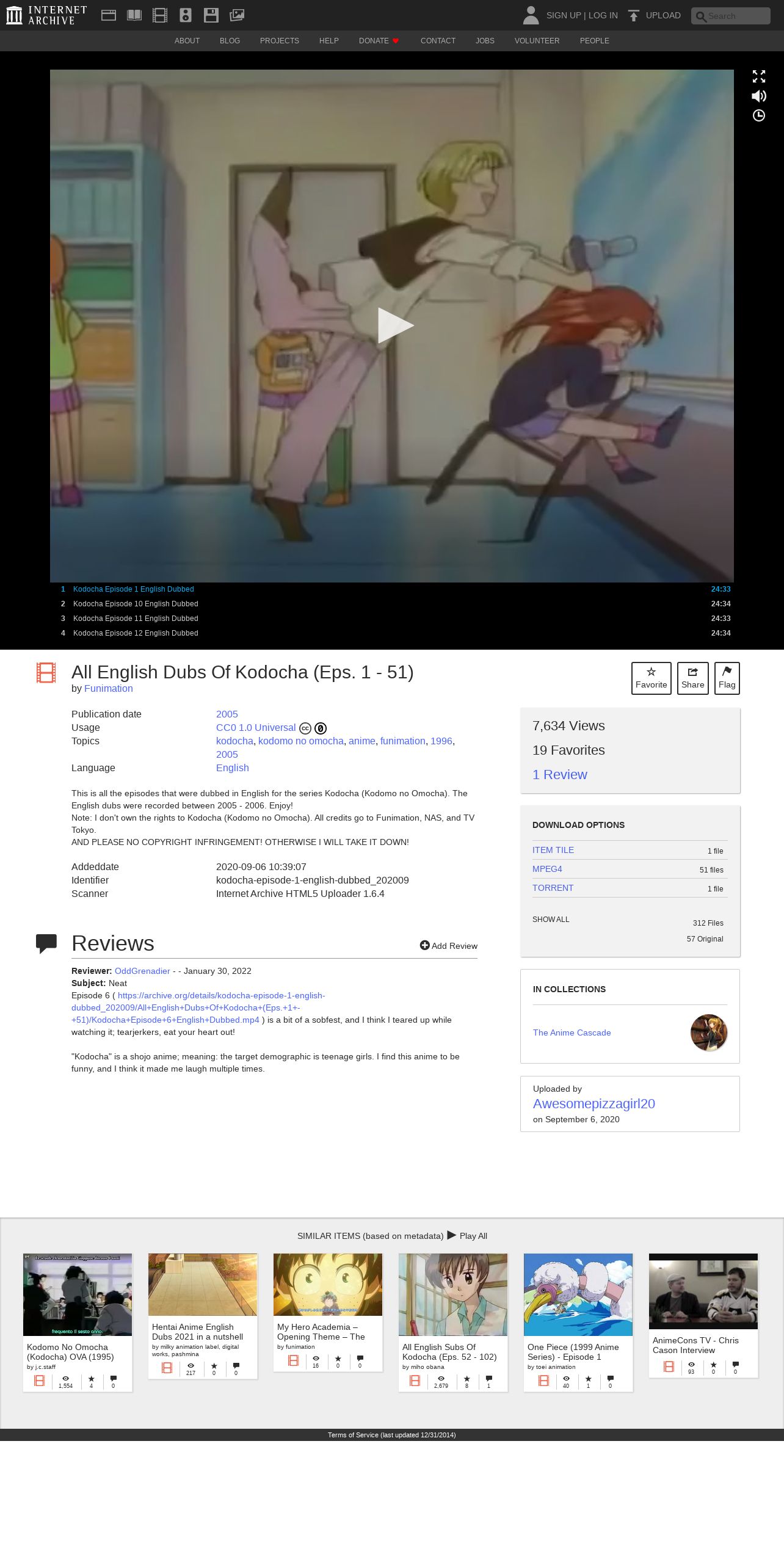Open the CONTACT menu item

438,41
